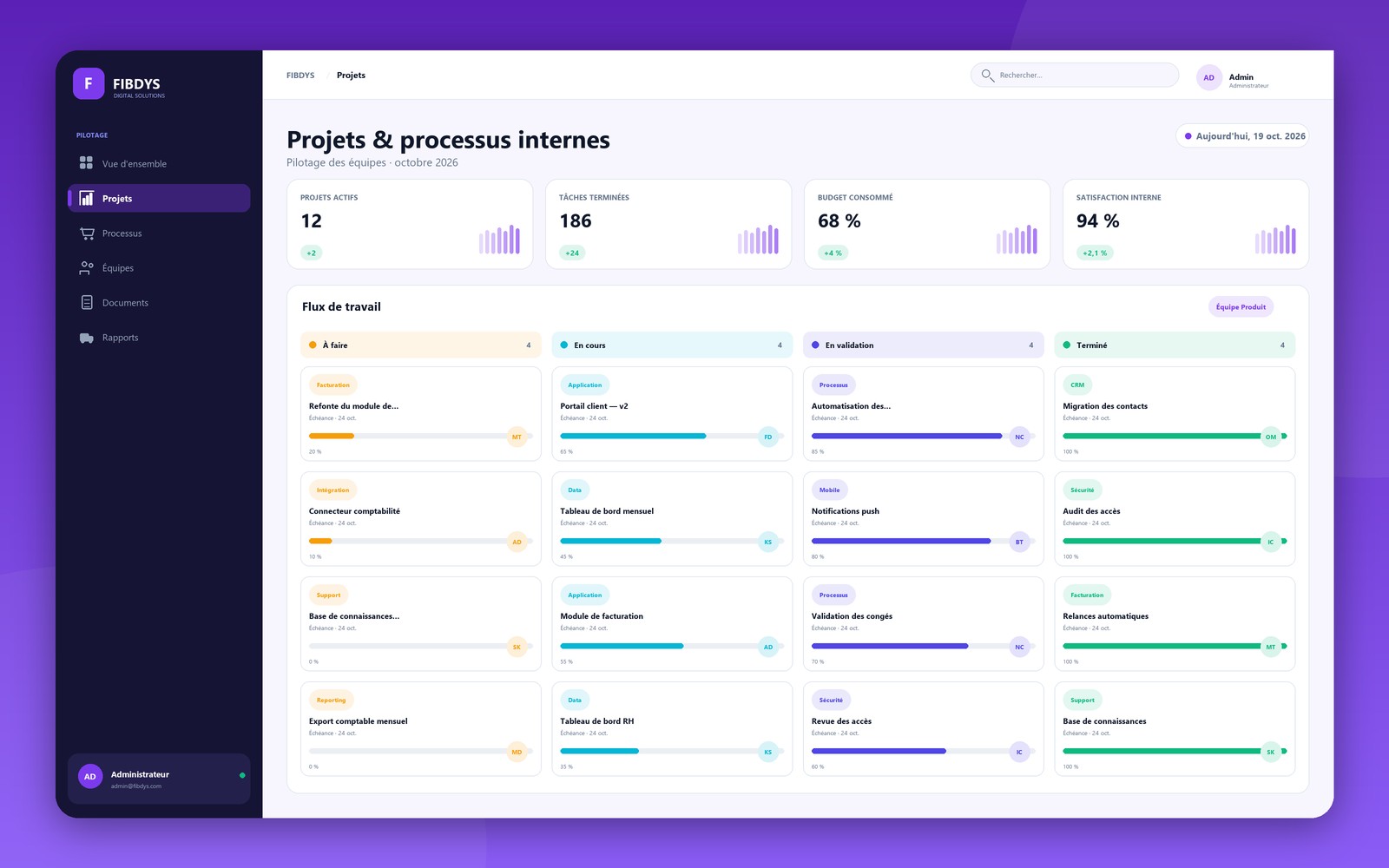Click the En cours column header

[672, 345]
